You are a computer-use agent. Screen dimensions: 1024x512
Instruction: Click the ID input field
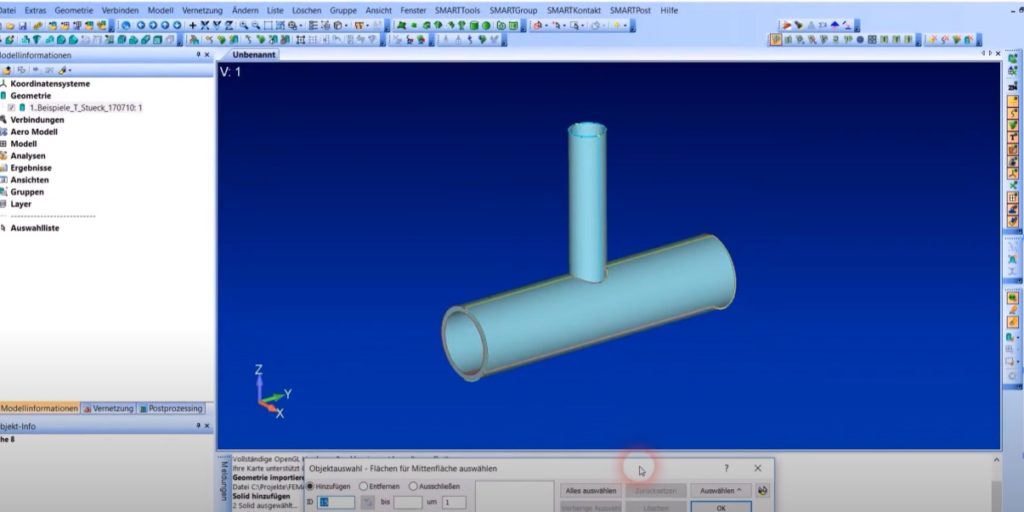[x=336, y=502]
